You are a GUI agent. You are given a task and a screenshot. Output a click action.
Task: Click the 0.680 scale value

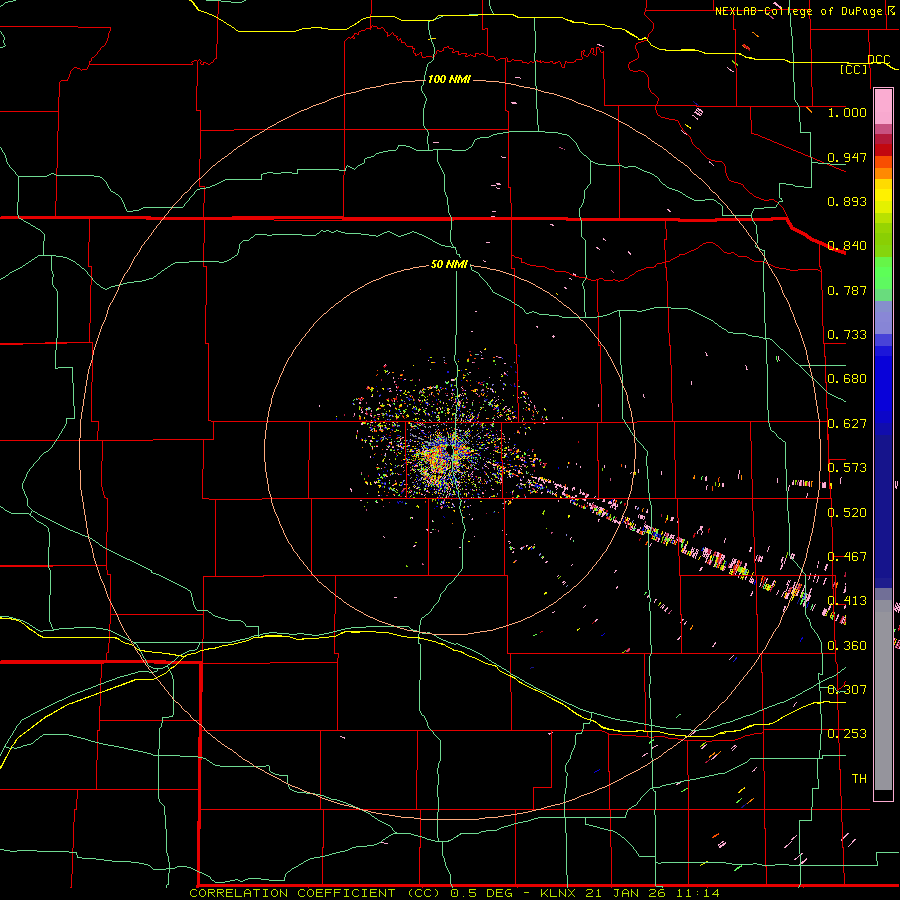(847, 379)
